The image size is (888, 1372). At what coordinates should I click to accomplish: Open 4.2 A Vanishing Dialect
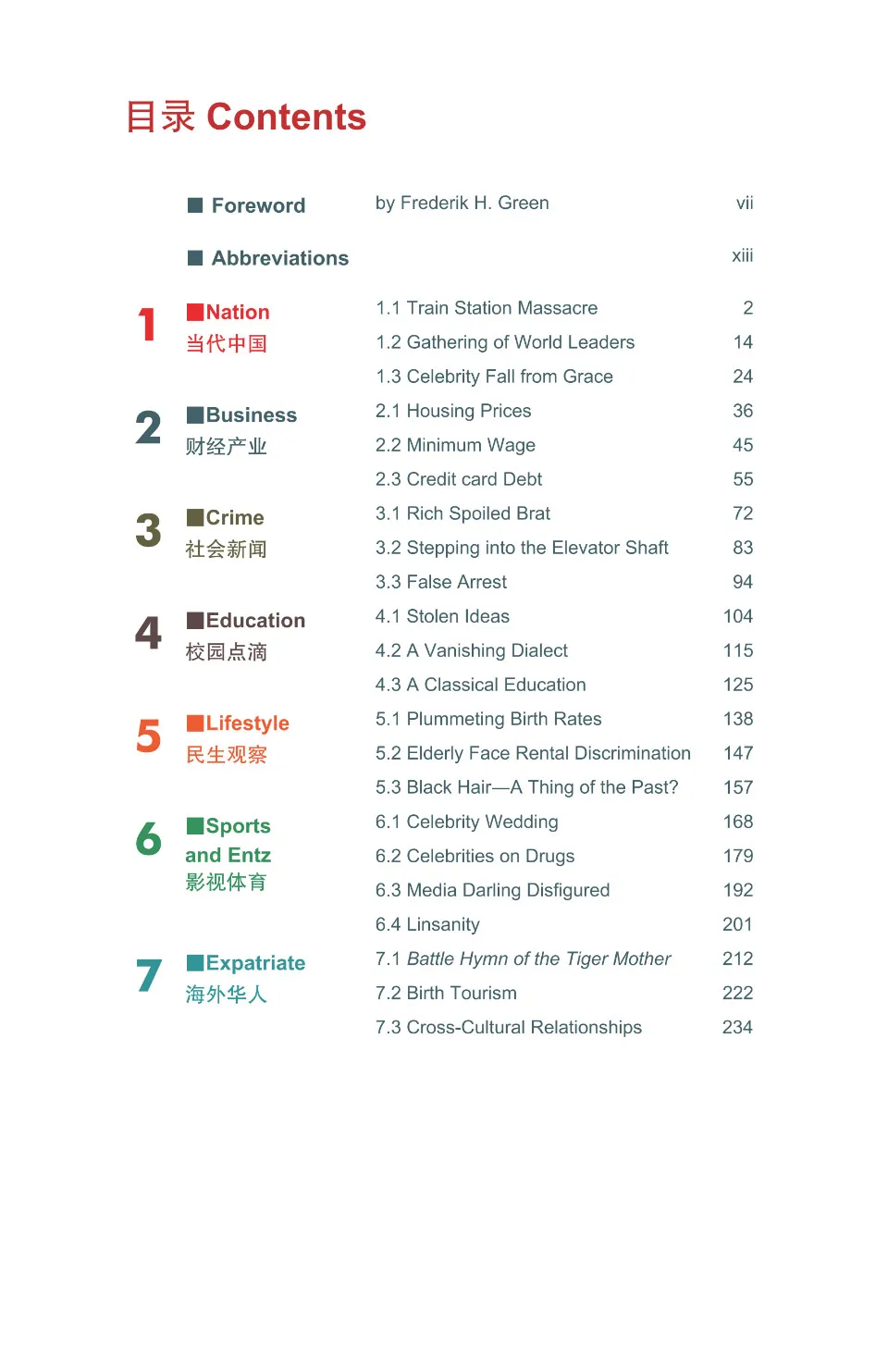click(472, 650)
